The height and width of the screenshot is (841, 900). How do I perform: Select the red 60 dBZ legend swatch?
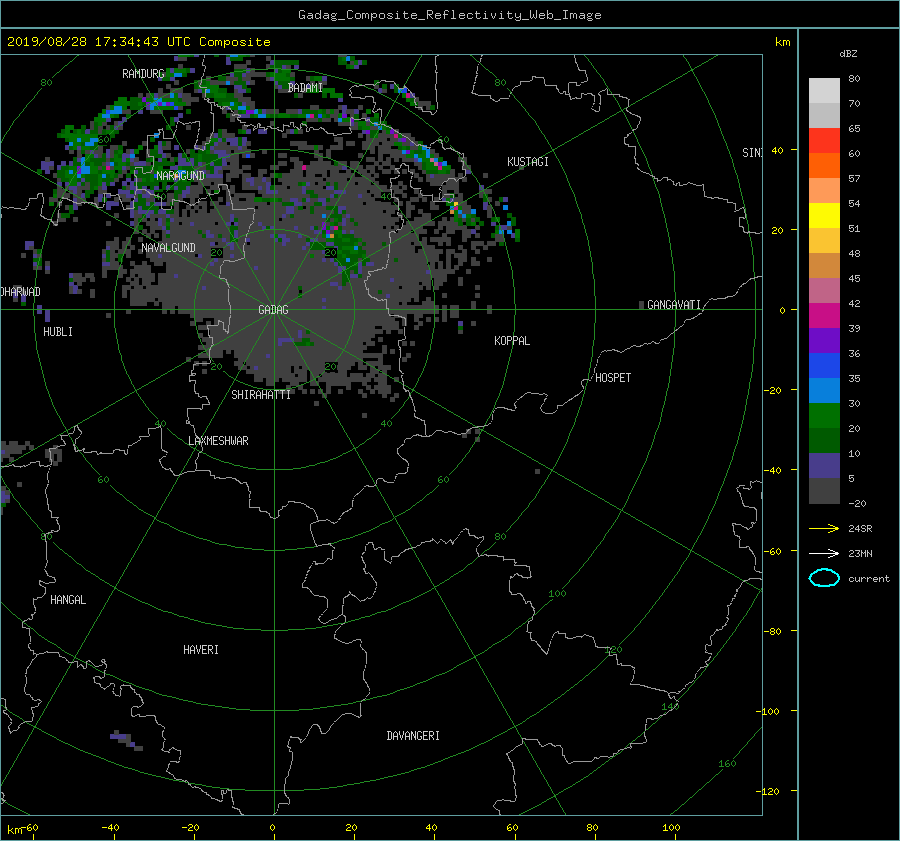(x=824, y=141)
